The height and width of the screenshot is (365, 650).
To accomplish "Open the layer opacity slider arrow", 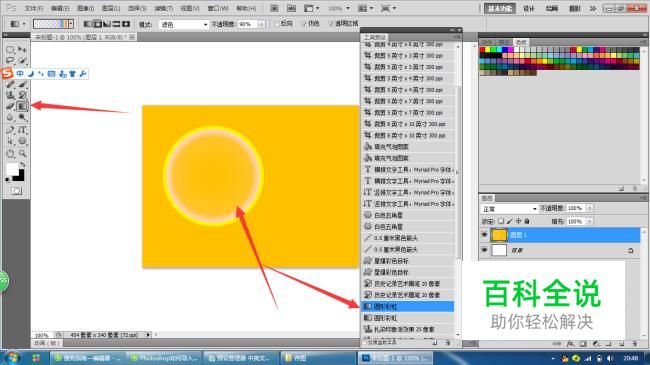I will (x=589, y=208).
